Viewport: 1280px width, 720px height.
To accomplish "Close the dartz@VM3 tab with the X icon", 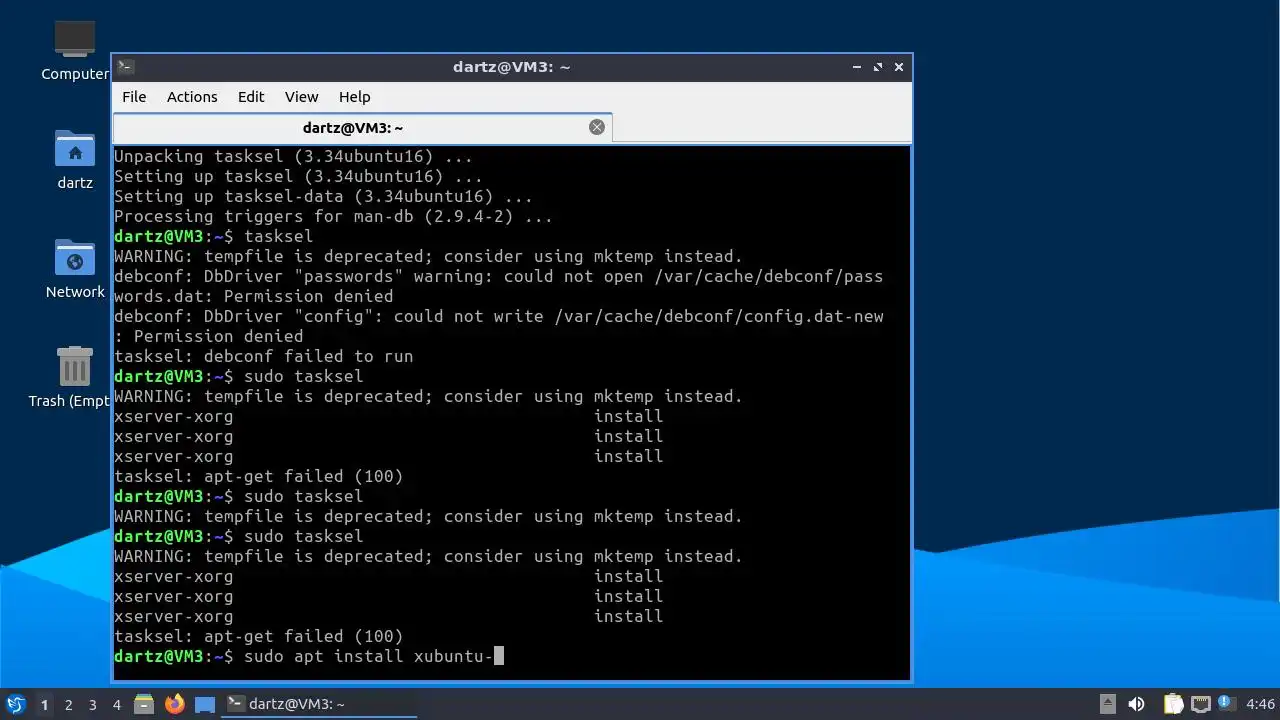I will point(597,127).
